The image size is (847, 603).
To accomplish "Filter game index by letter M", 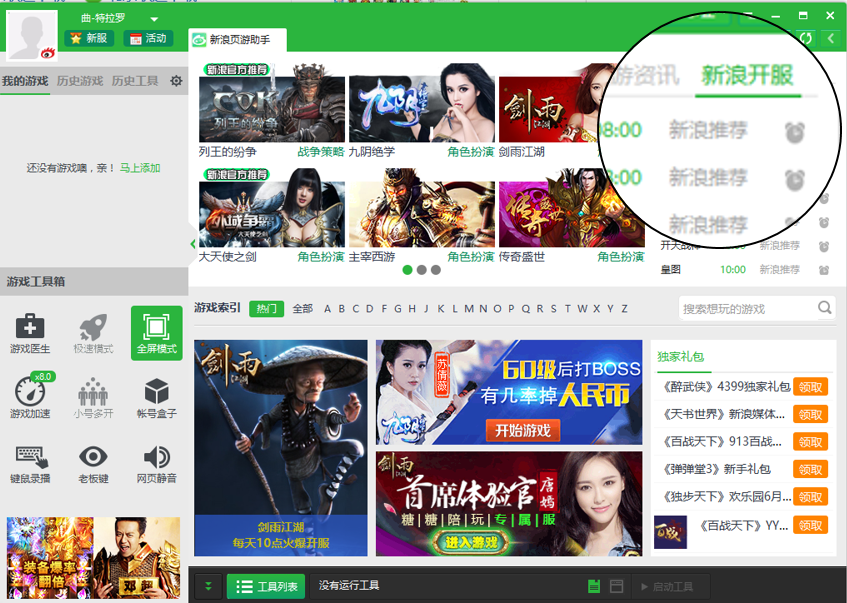I will (x=469, y=309).
